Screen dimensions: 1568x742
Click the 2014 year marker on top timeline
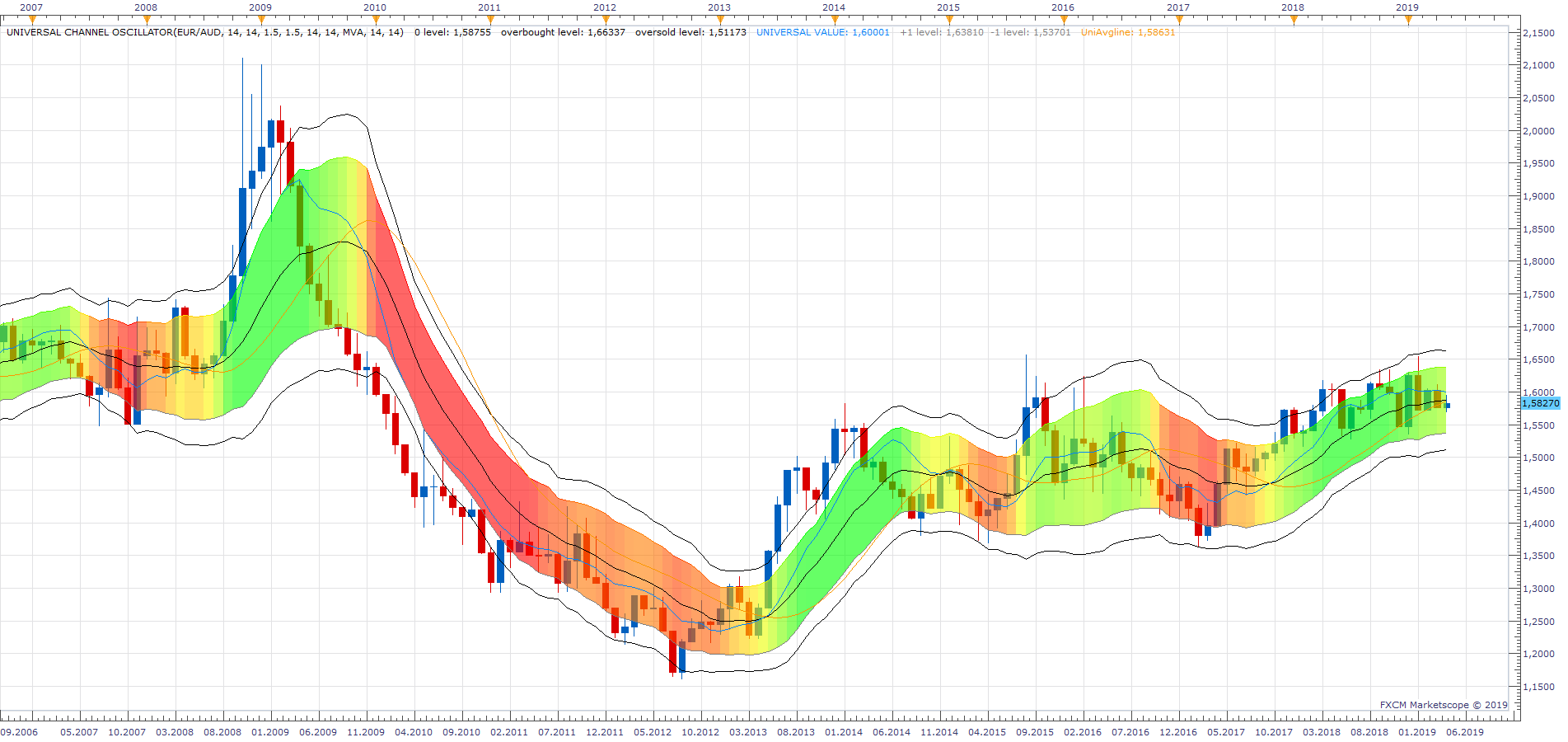(834, 7)
